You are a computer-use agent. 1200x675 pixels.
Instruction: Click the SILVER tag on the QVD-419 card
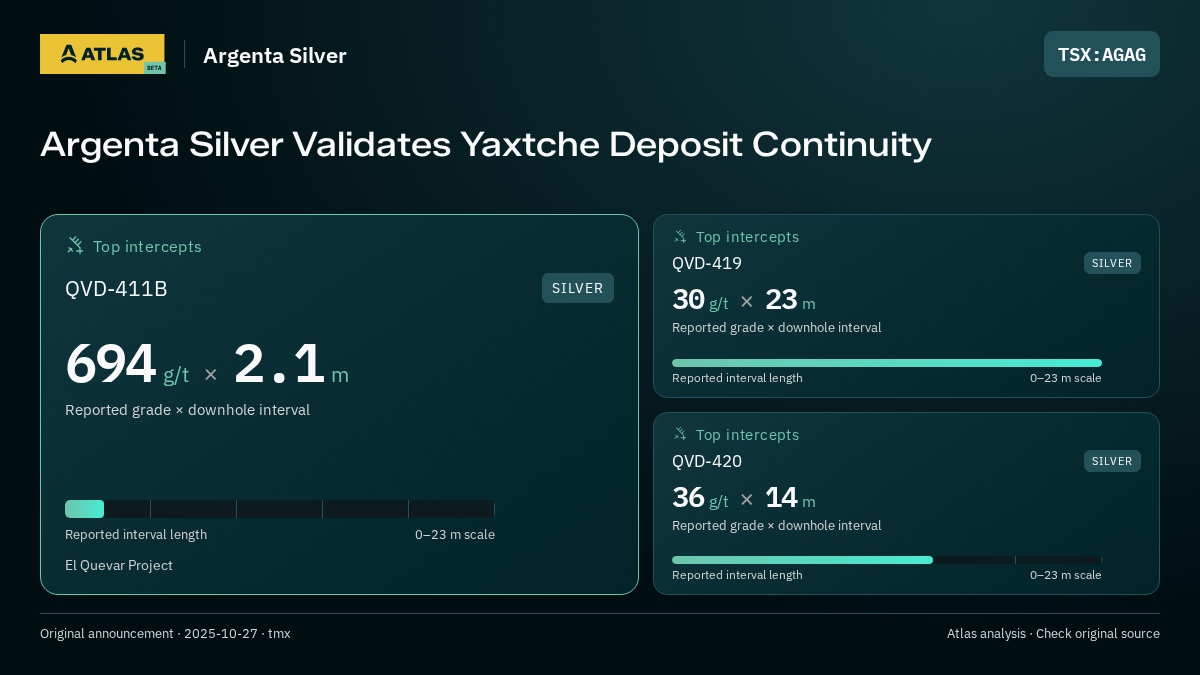coord(1112,263)
